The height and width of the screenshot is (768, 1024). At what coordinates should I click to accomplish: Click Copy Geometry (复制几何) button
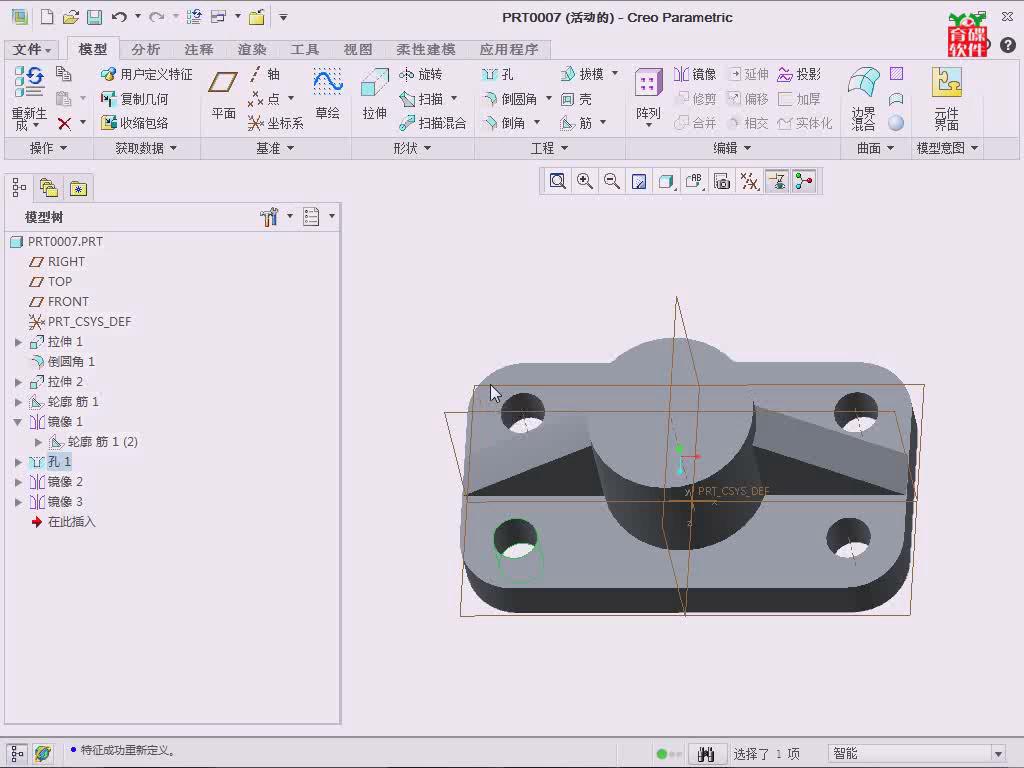coord(135,99)
